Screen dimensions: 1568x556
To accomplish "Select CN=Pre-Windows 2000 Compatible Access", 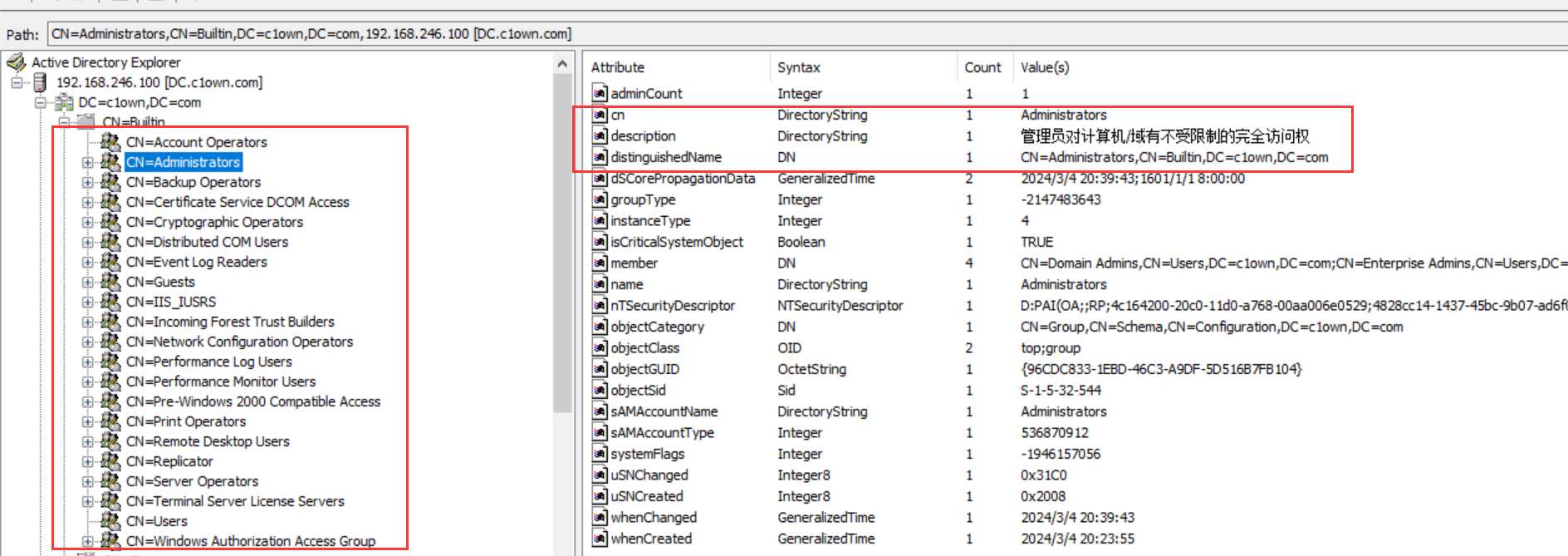I will [253, 401].
